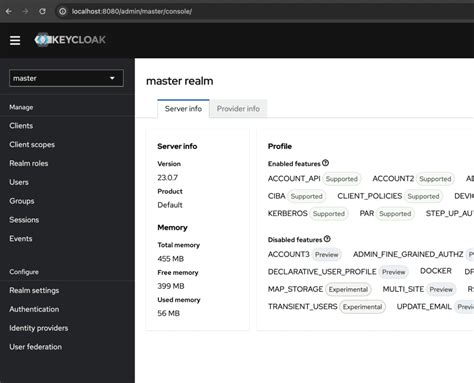The image size is (474, 383).
Task: Open Groups in the sidebar
Action: pyautogui.click(x=22, y=201)
